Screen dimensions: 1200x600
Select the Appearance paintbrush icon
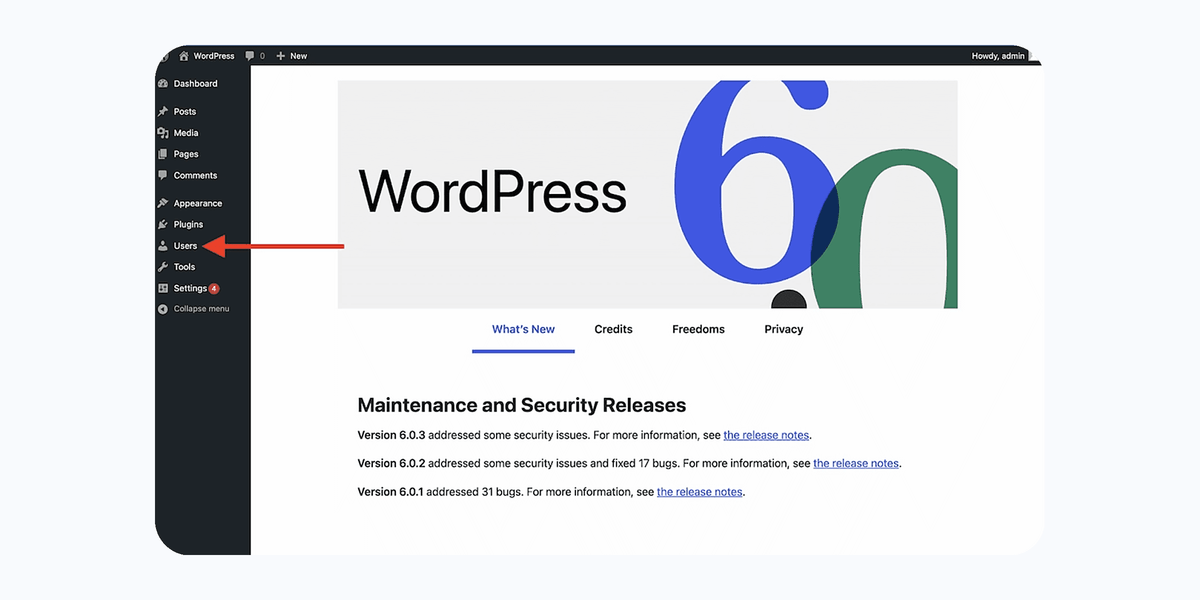coord(163,203)
